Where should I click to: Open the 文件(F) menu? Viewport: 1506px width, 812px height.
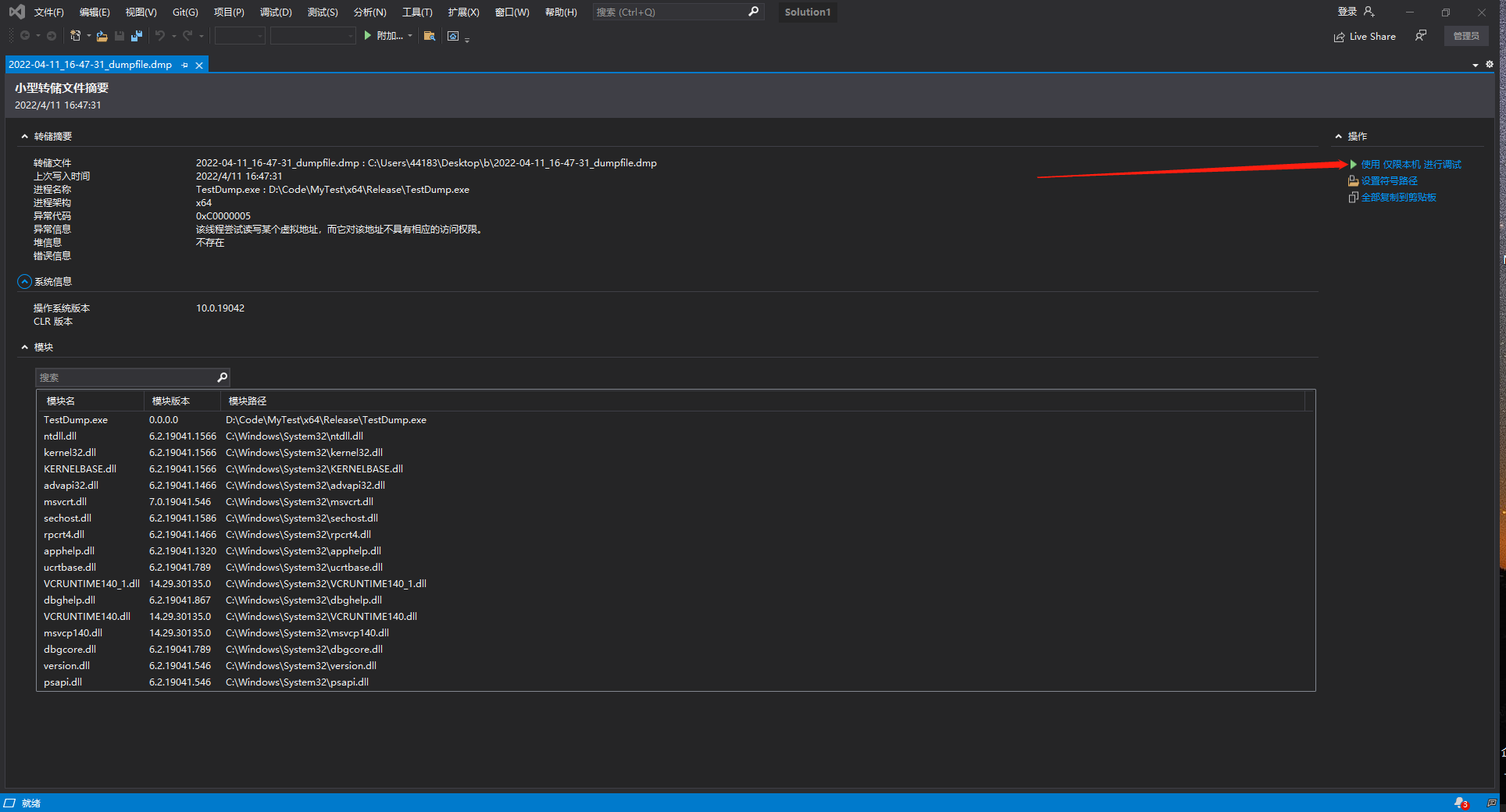click(48, 12)
